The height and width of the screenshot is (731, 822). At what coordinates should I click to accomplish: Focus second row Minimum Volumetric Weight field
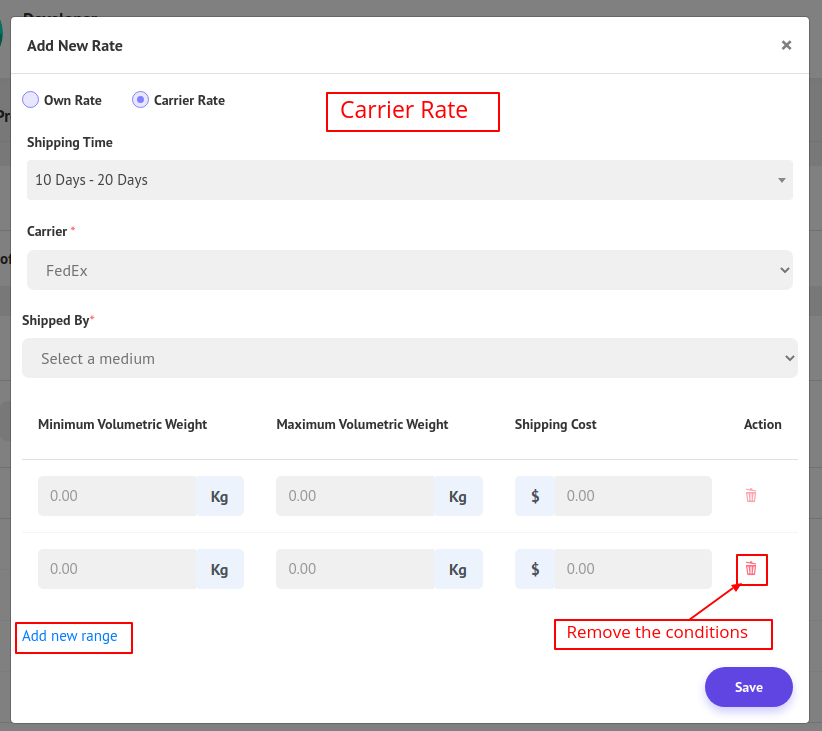pyautogui.click(x=117, y=569)
